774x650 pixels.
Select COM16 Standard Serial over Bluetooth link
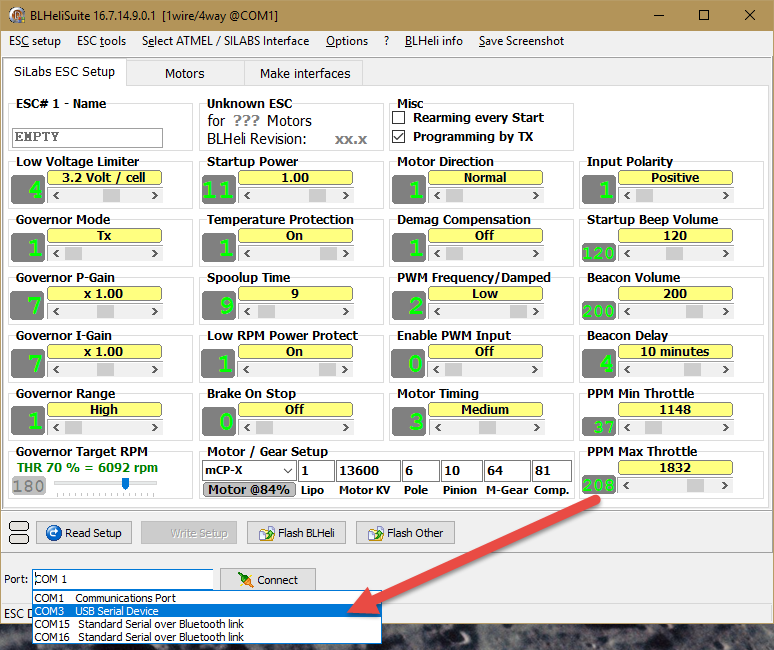tap(207, 637)
